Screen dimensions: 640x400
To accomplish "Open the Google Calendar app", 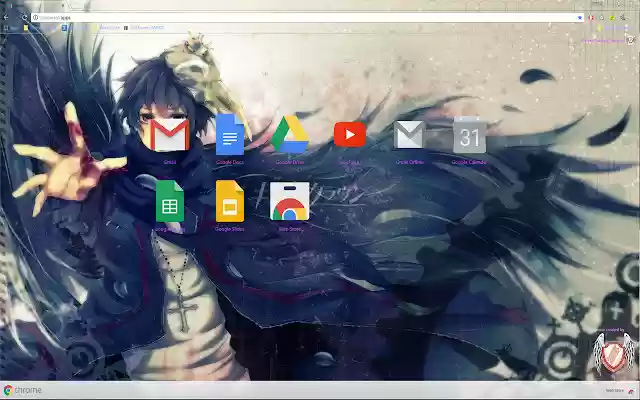I will (469, 135).
